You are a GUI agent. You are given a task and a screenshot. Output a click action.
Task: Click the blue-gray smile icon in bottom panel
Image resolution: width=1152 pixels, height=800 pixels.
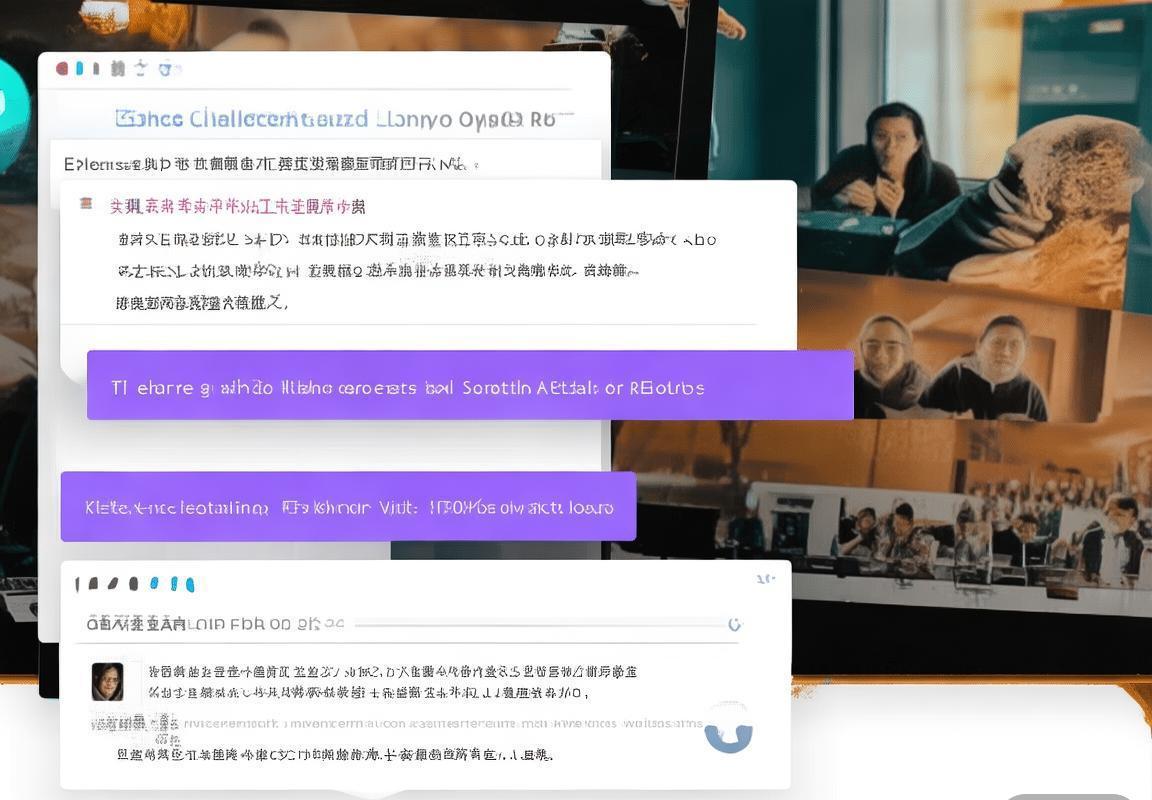(x=728, y=734)
